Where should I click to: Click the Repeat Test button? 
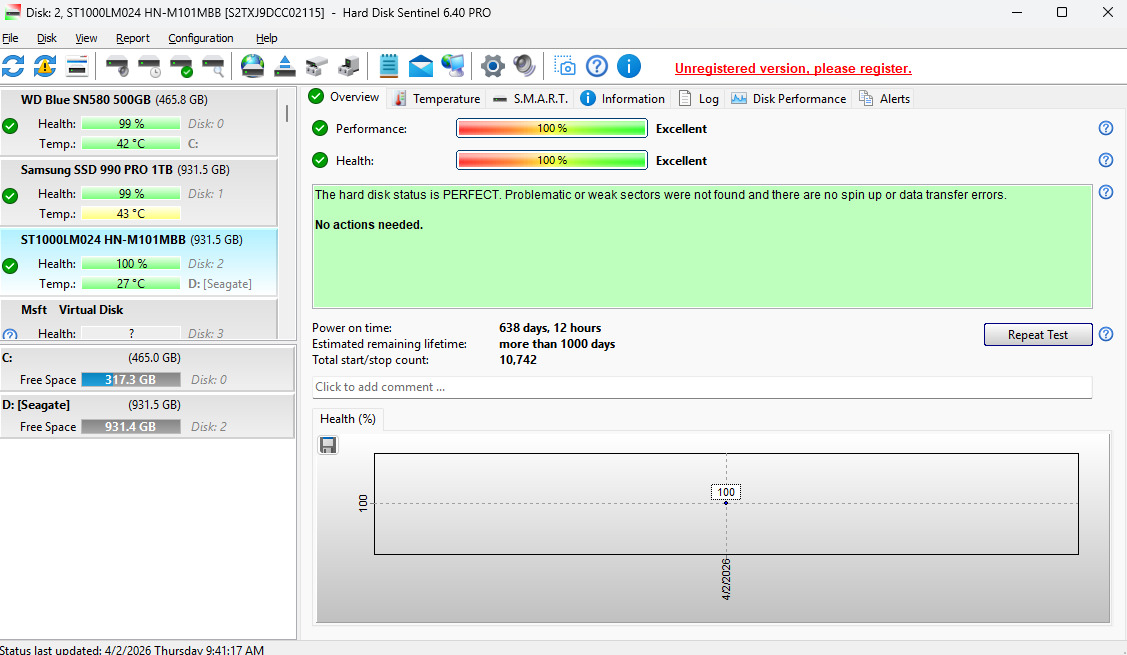click(x=1037, y=335)
